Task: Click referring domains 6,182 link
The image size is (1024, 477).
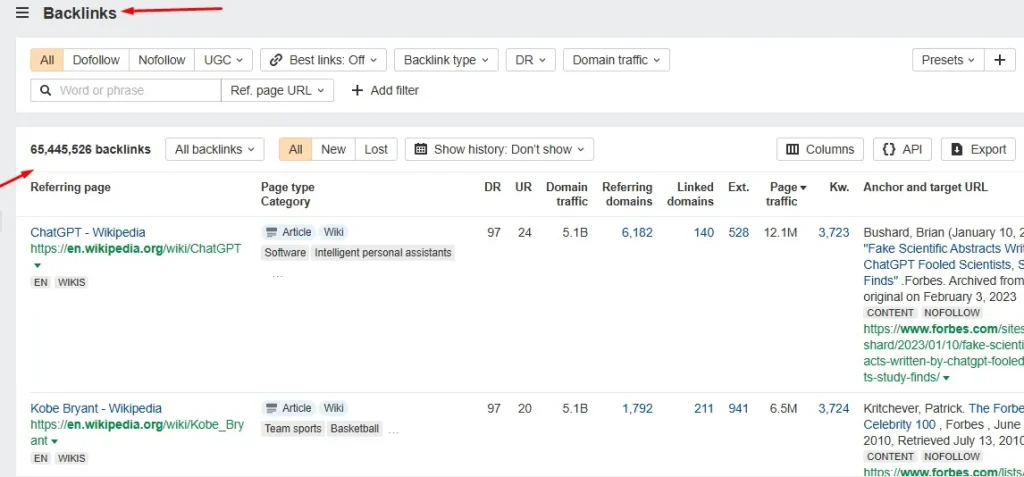Action: 637,232
